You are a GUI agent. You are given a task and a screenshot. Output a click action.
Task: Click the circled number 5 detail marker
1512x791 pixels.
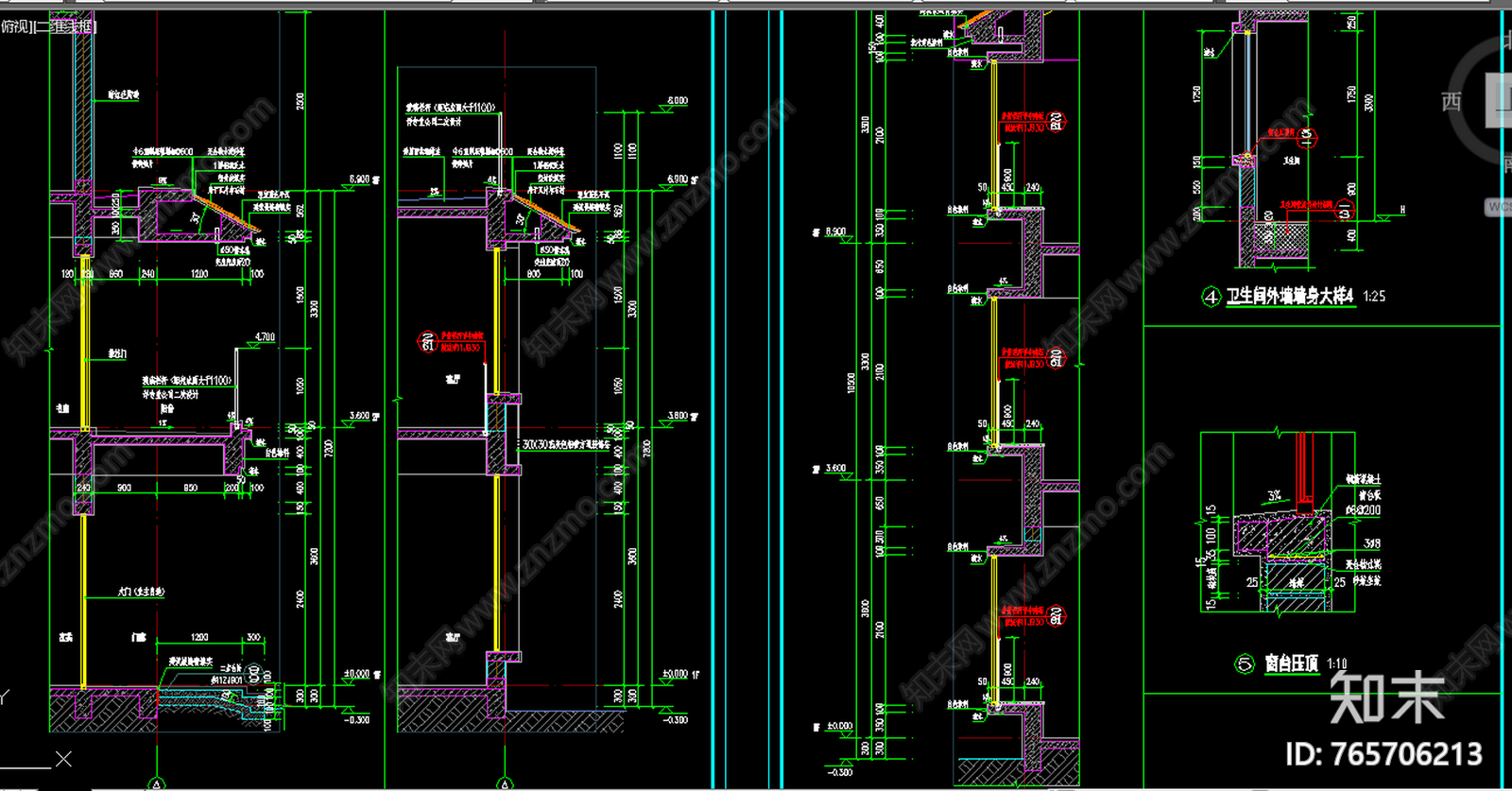pos(1245,663)
